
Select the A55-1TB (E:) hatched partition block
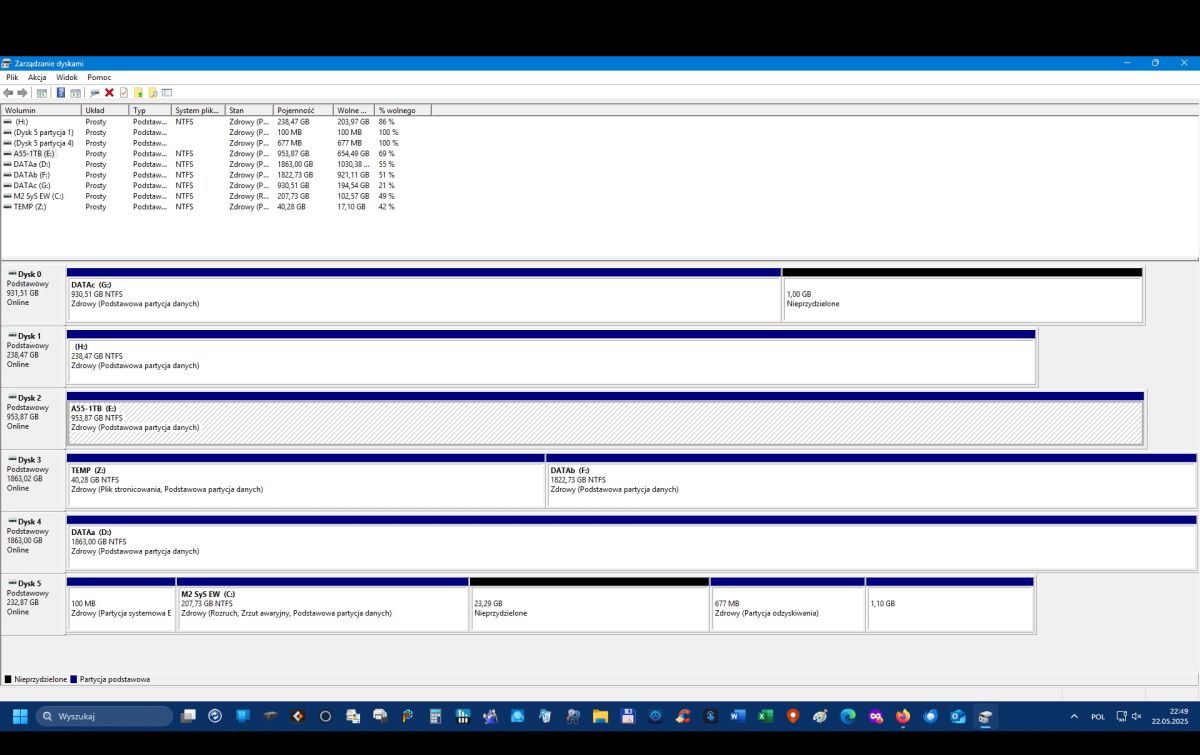pyautogui.click(x=605, y=419)
